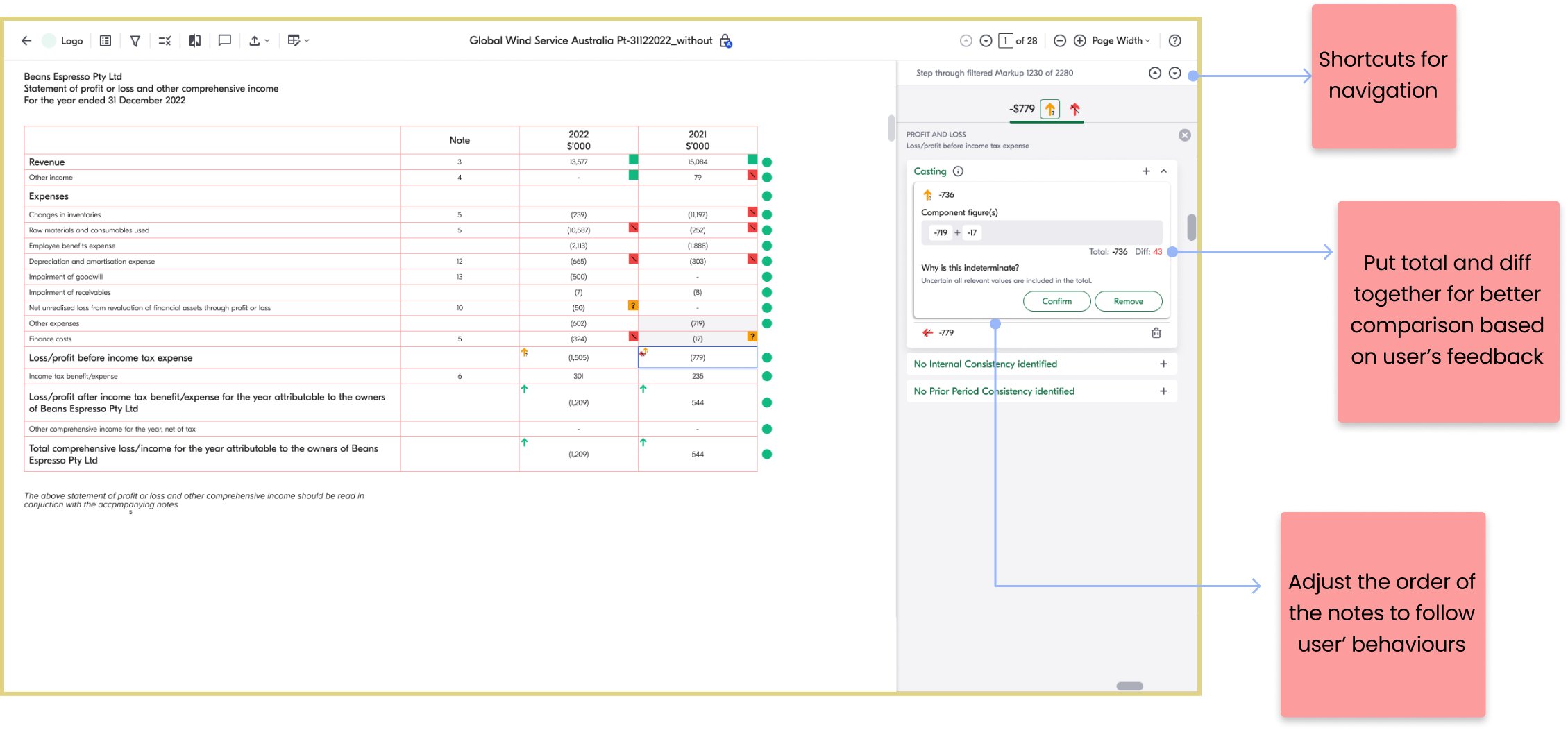Open the Page Width zoom dropdown
This screenshot has height=730, width=1568.
click(1120, 41)
